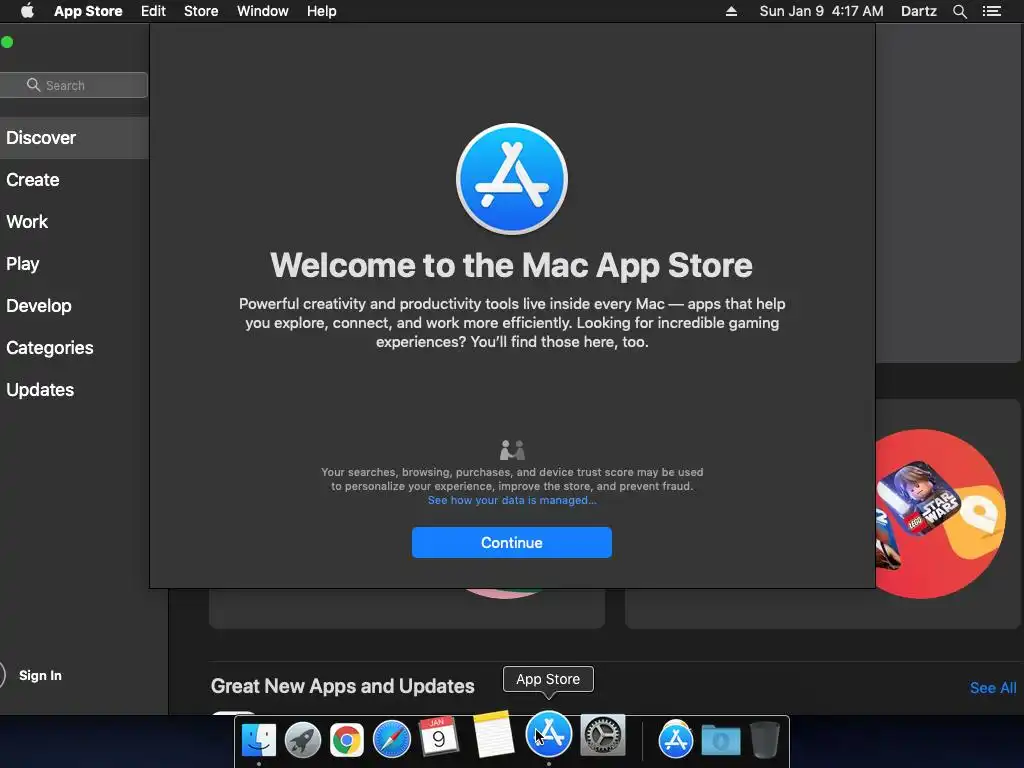Click the privacy handshake icon

click(x=512, y=450)
